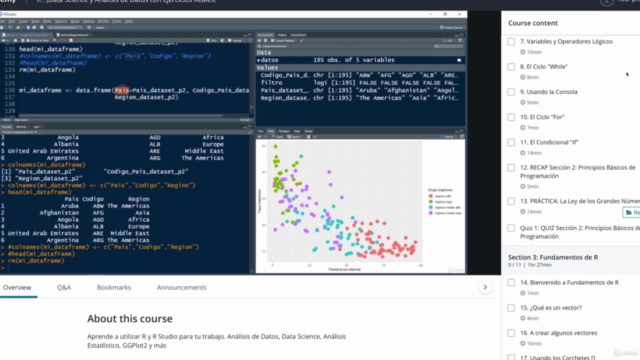640x360 pixels.
Task: Check lecture 12 RECAP Sección 2
Action: pyautogui.click(x=511, y=168)
